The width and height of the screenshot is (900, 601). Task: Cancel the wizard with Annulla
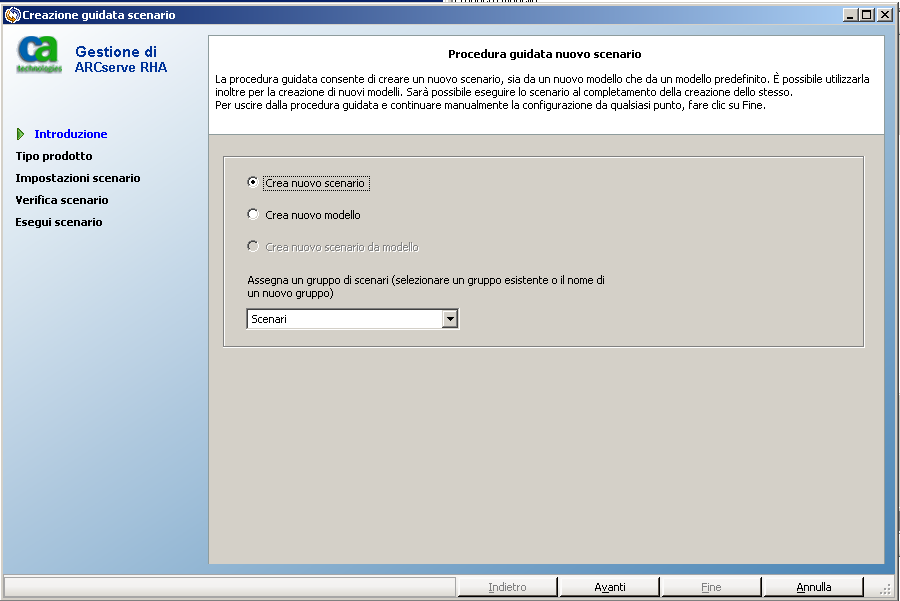pyautogui.click(x=813, y=587)
